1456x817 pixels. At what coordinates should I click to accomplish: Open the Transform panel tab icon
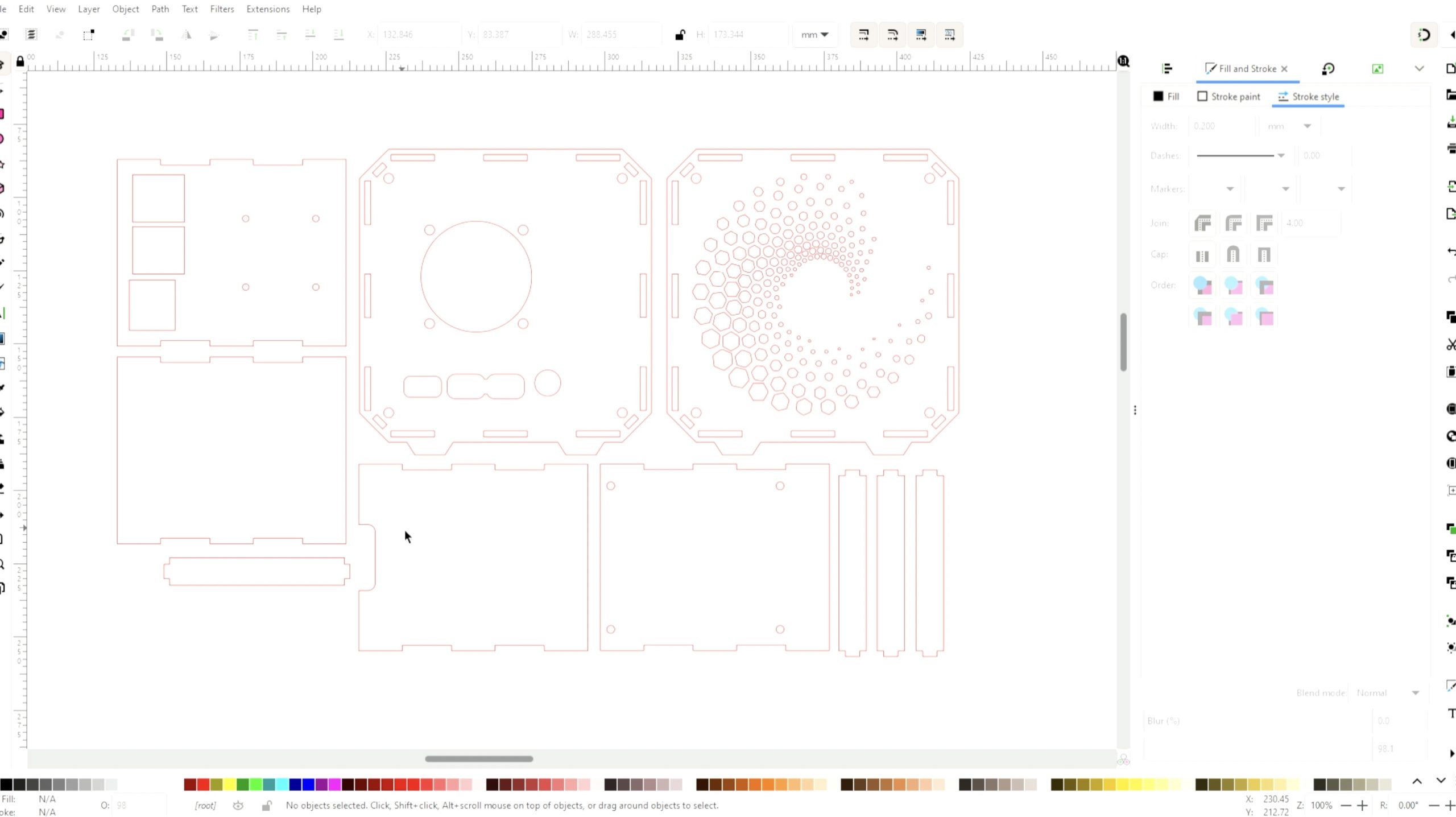[1328, 69]
